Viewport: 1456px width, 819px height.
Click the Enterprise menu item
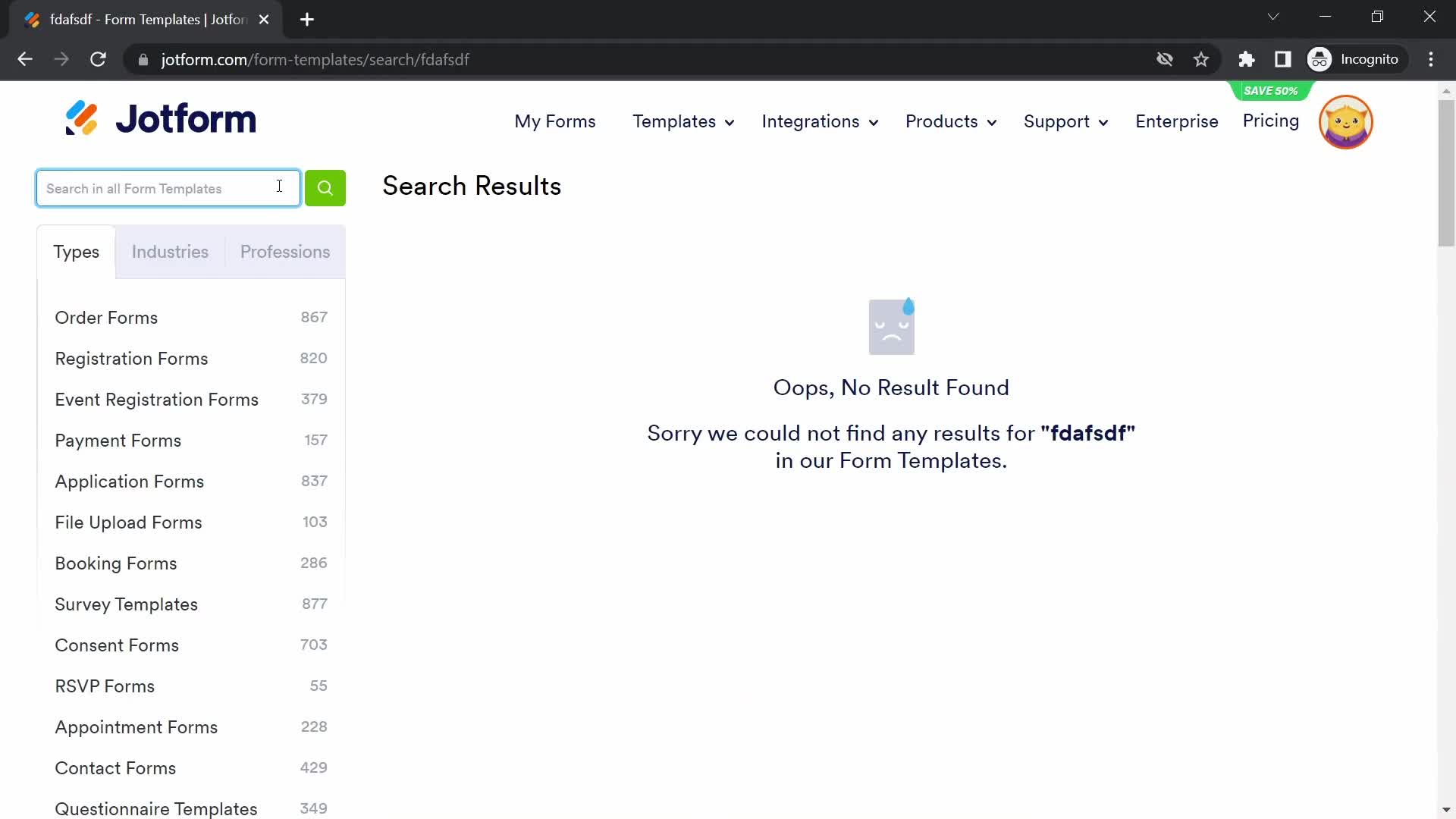click(1177, 121)
